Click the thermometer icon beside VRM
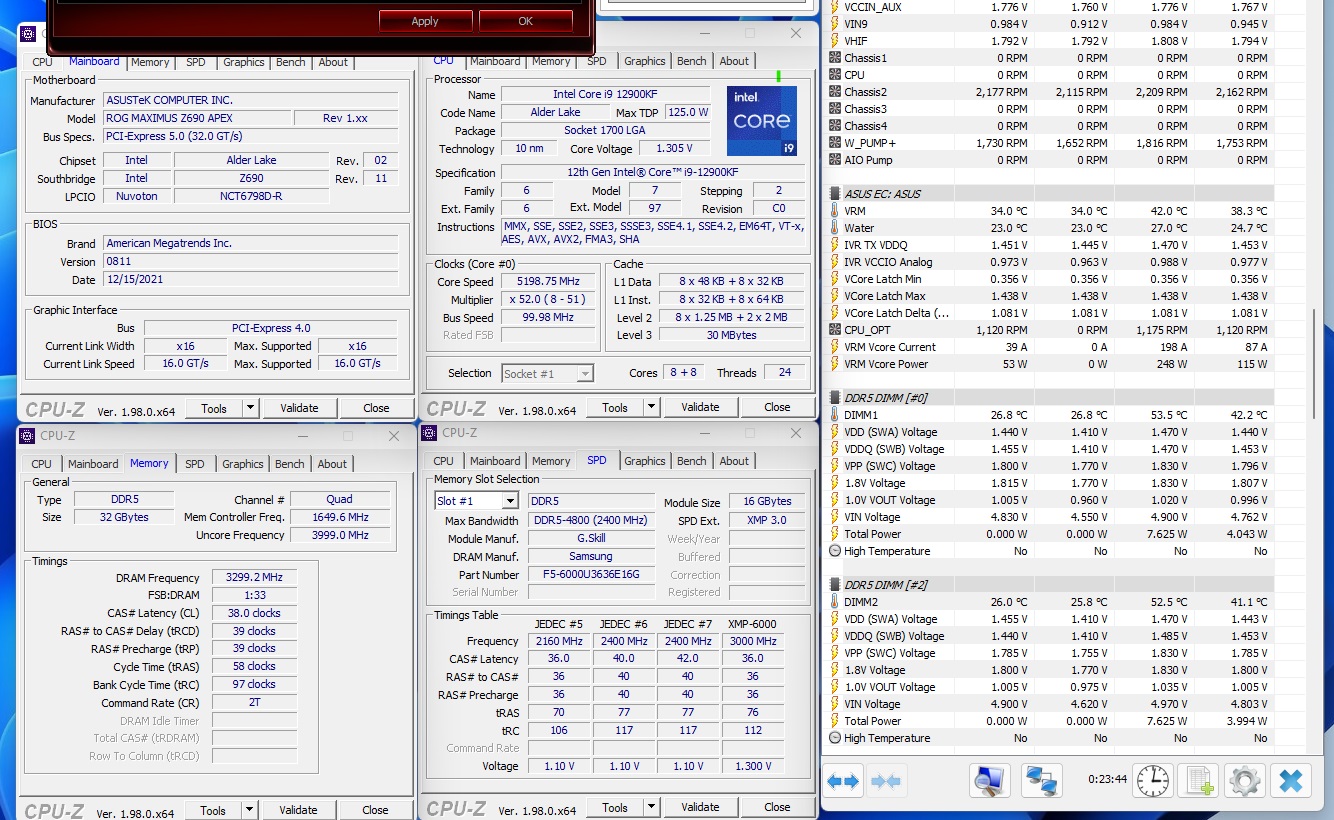Viewport: 1334px width, 820px height. (835, 211)
